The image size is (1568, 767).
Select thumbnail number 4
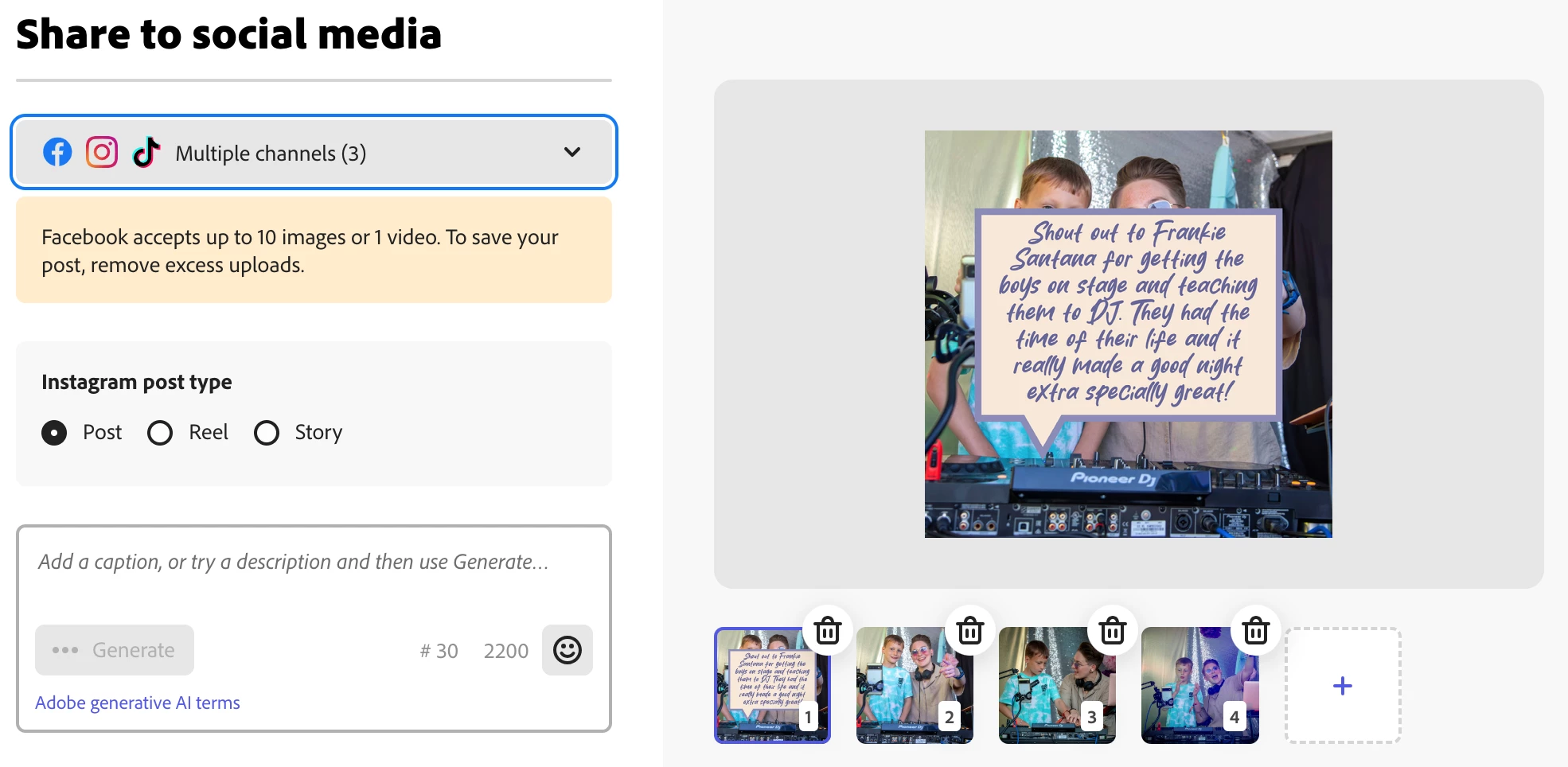(1200, 686)
